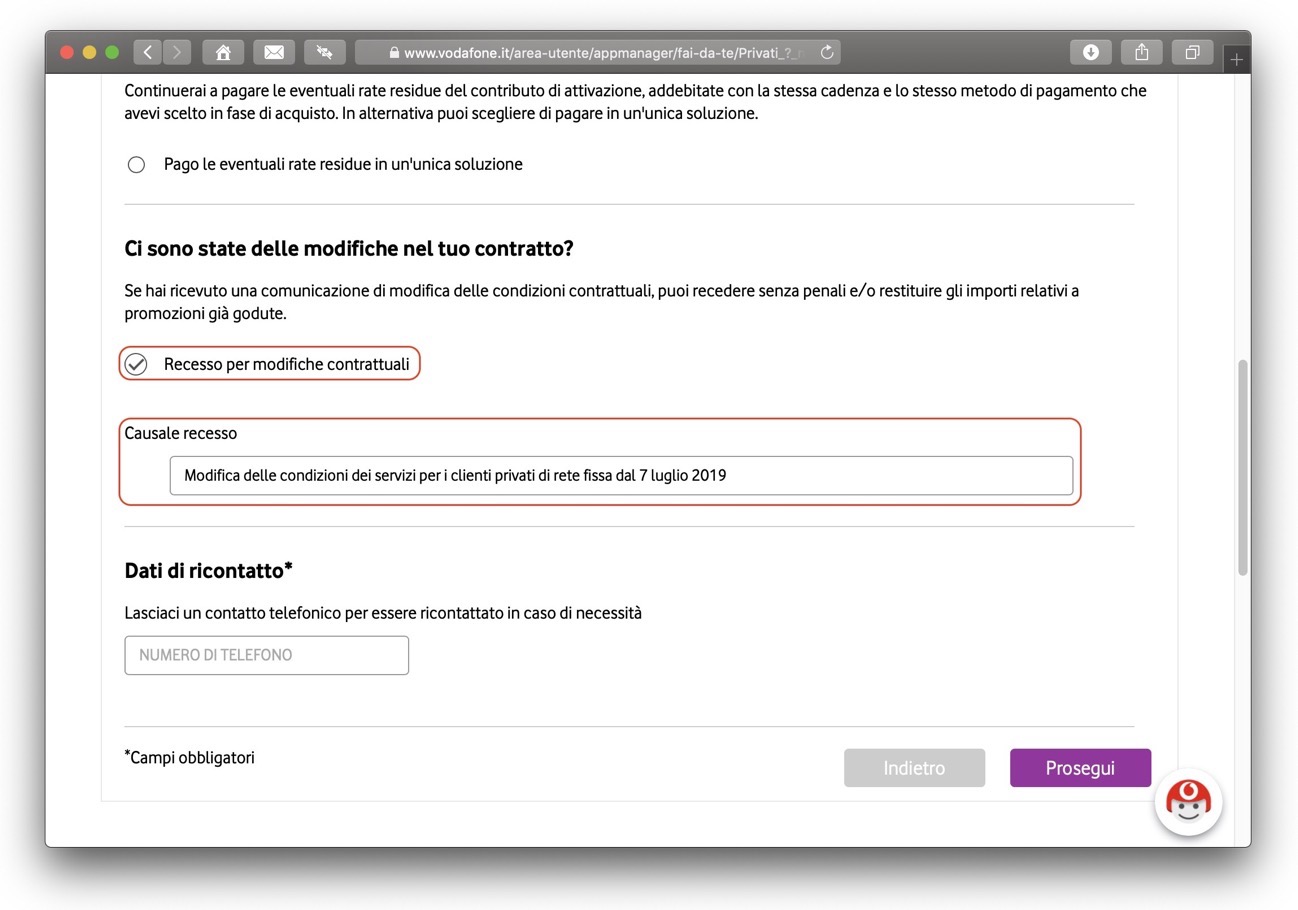Open the Vodafone chat assistant bubble

pos(1188,801)
